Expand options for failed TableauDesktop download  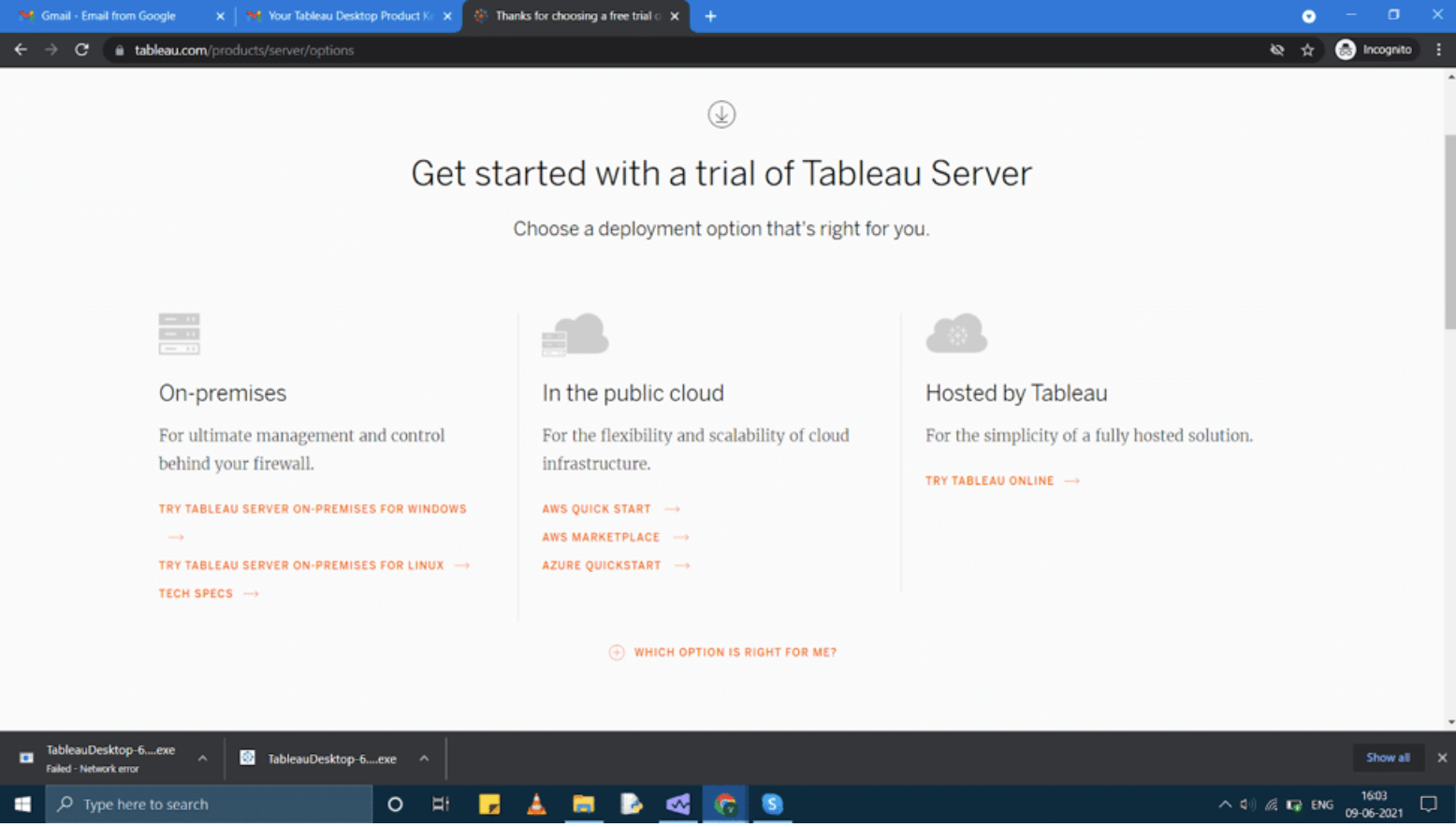point(202,758)
